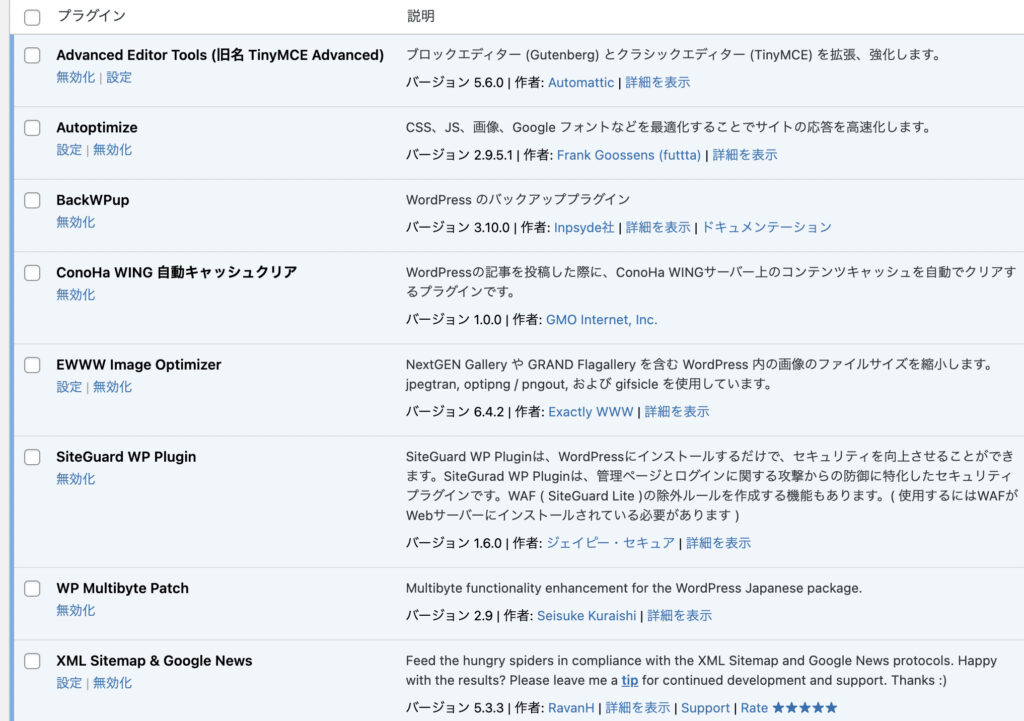This screenshot has height=721, width=1024.
Task: Open the Seisuke Kuraishi author link
Action: (586, 615)
